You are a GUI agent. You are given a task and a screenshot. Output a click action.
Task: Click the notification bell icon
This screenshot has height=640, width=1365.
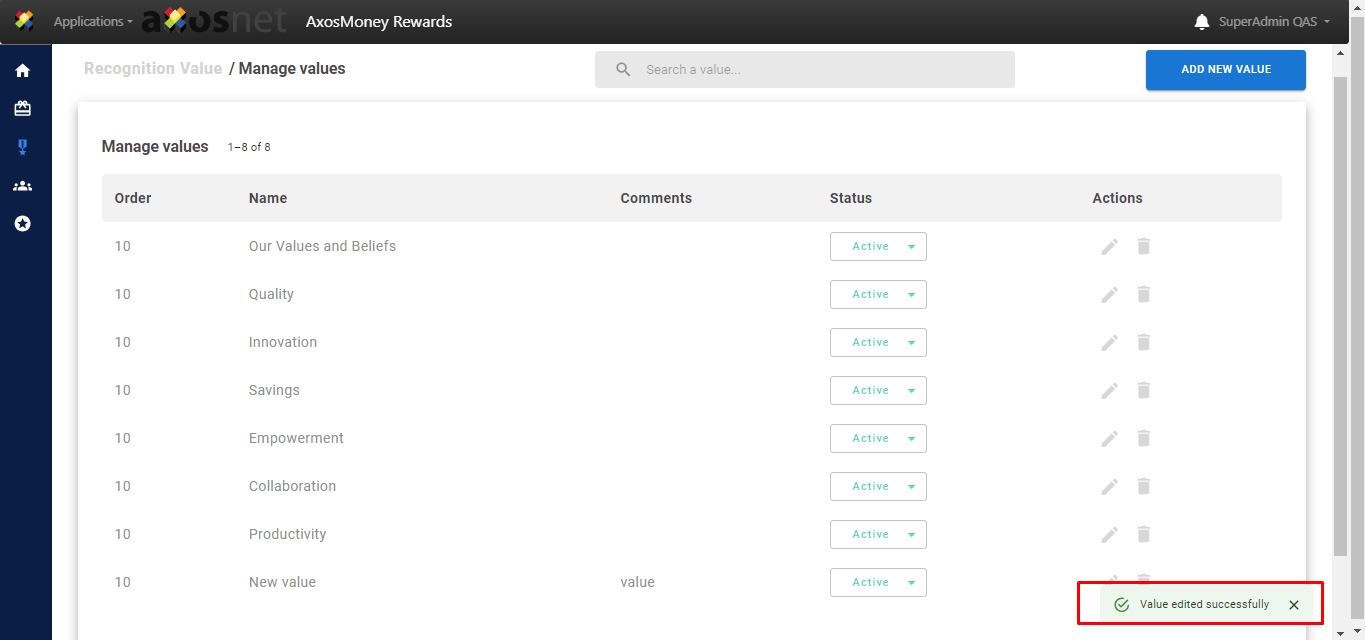(1202, 22)
